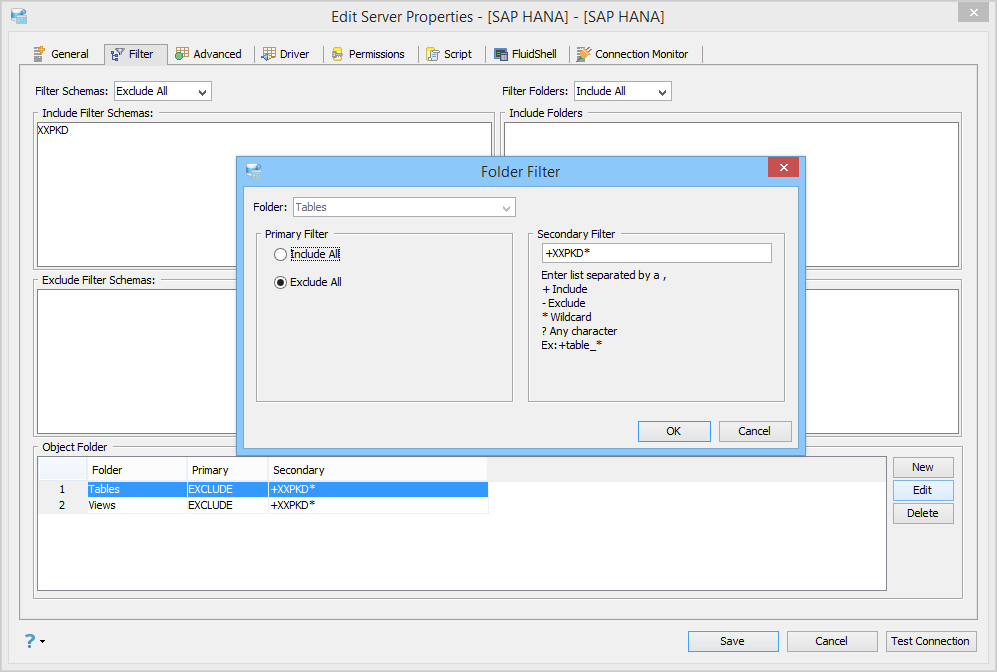Click the Filter tab funnel icon
997x672 pixels.
[x=118, y=55]
